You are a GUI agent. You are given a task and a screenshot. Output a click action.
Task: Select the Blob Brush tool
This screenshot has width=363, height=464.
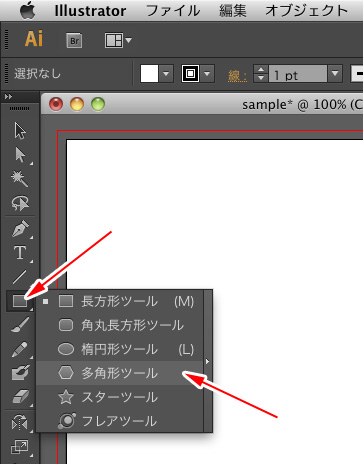pyautogui.click(x=20, y=373)
